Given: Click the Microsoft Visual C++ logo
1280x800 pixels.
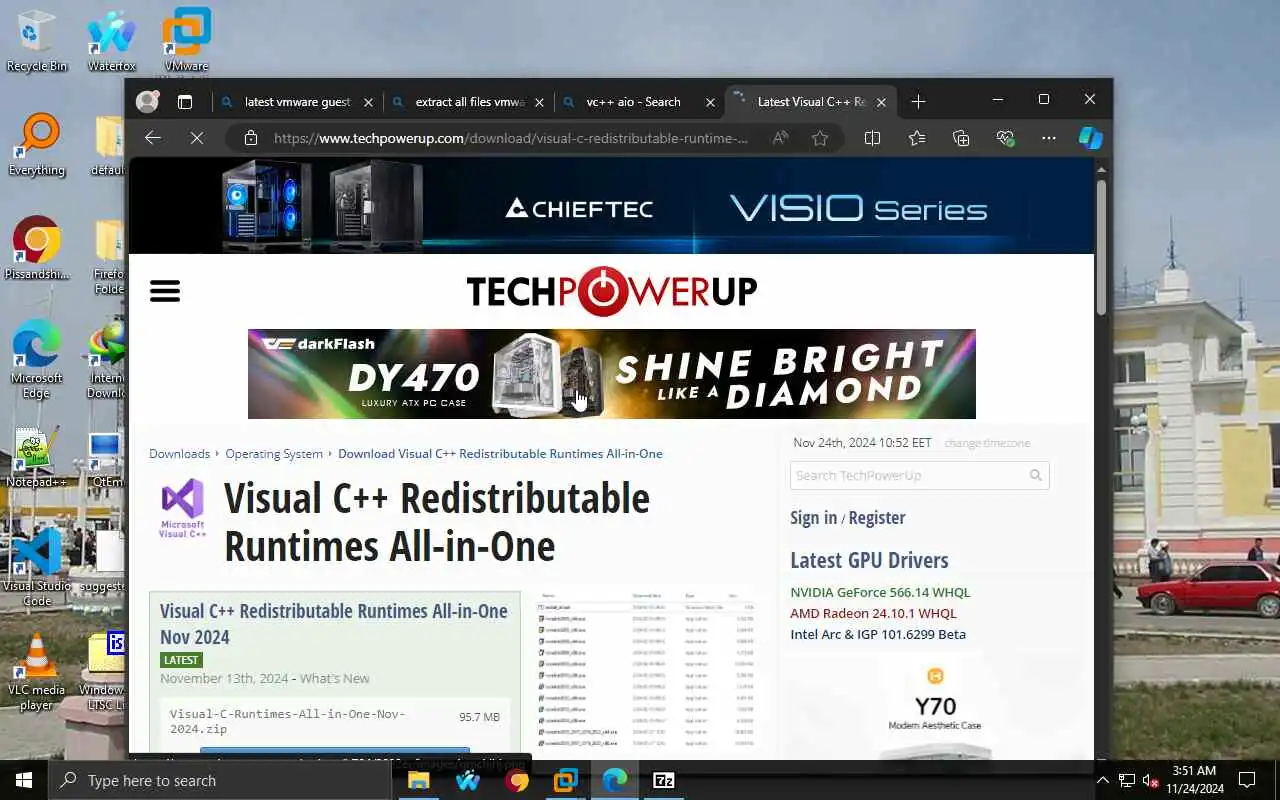Looking at the screenshot, I should pos(182,508).
